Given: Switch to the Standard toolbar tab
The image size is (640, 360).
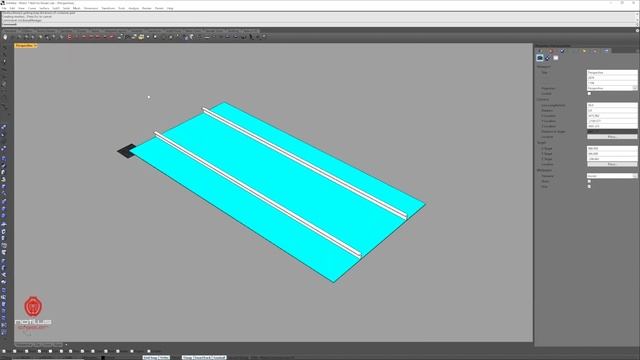Looking at the screenshot, I should [x=10, y=31].
